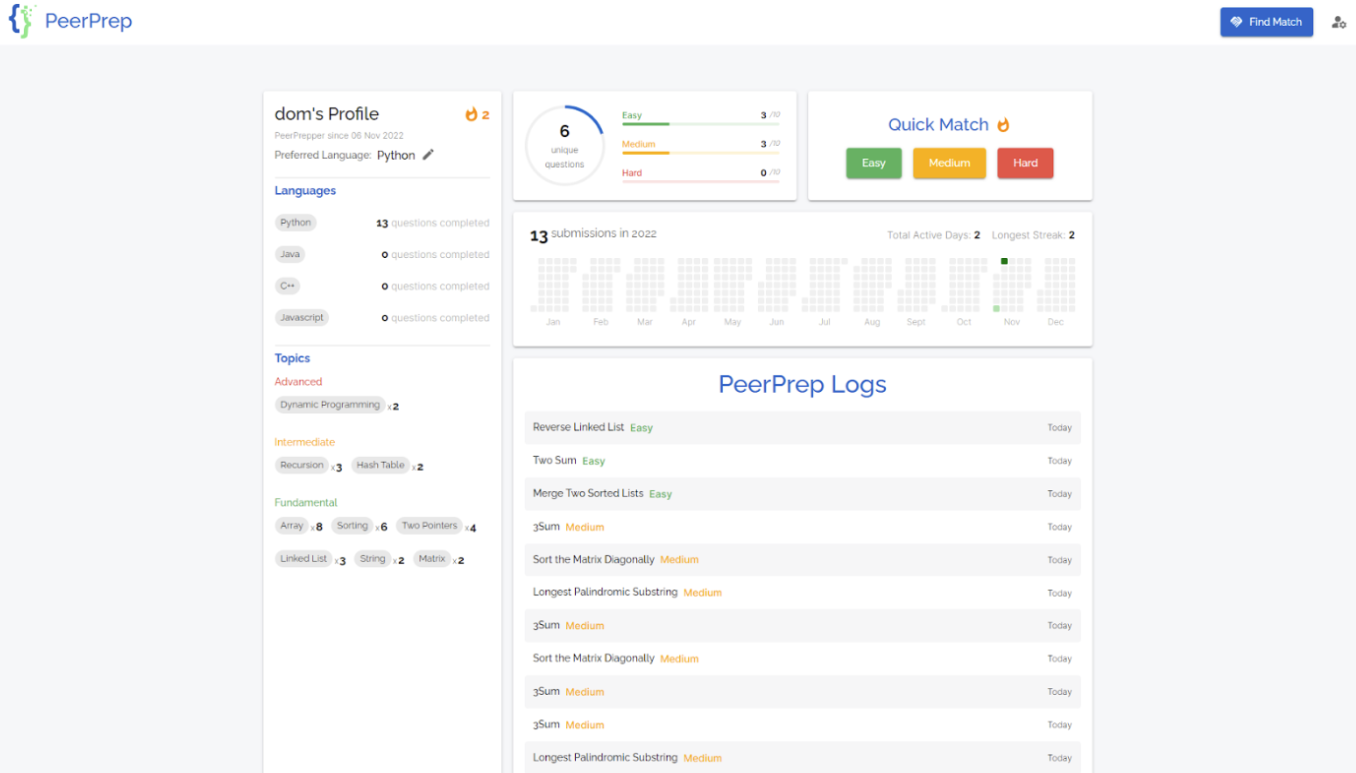Click the 'Longest Streak: 2' text
The width and height of the screenshot is (1356, 773).
[x=1033, y=235]
